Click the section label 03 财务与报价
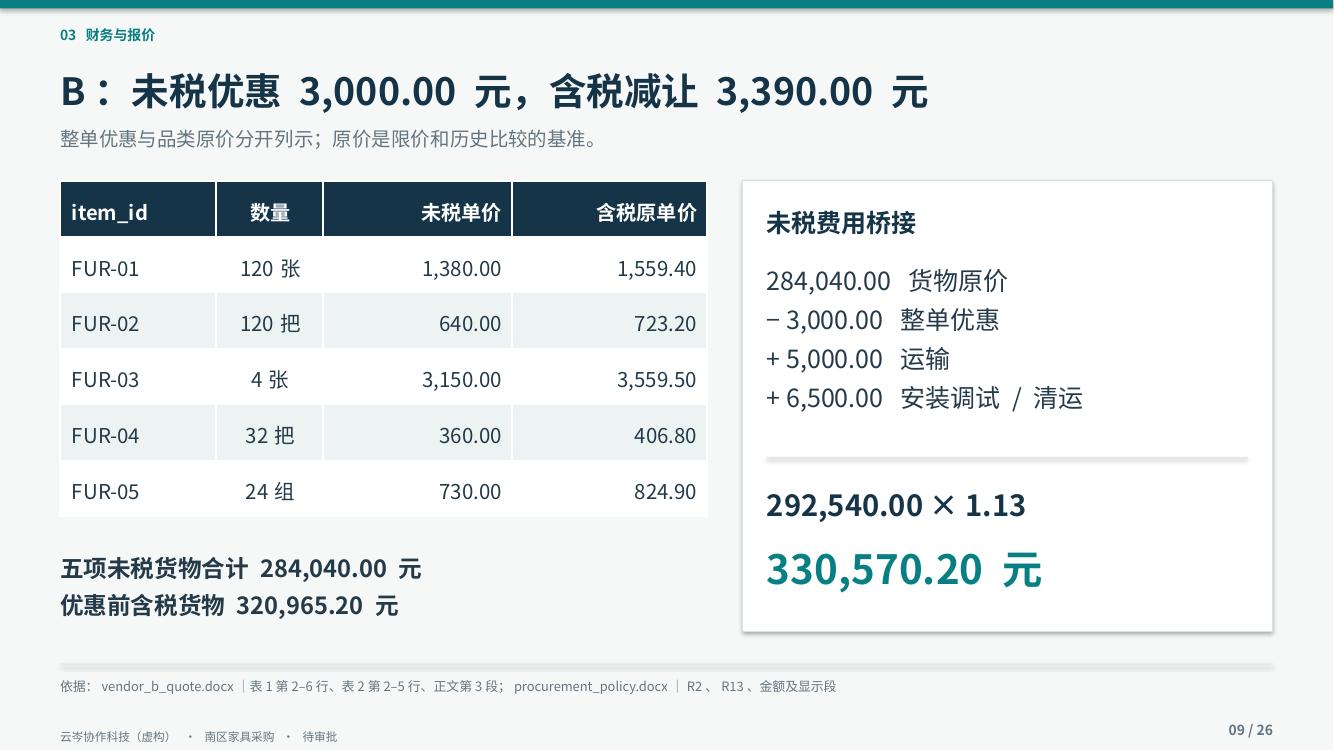Viewport: 1334px width, 750px height. (107, 35)
